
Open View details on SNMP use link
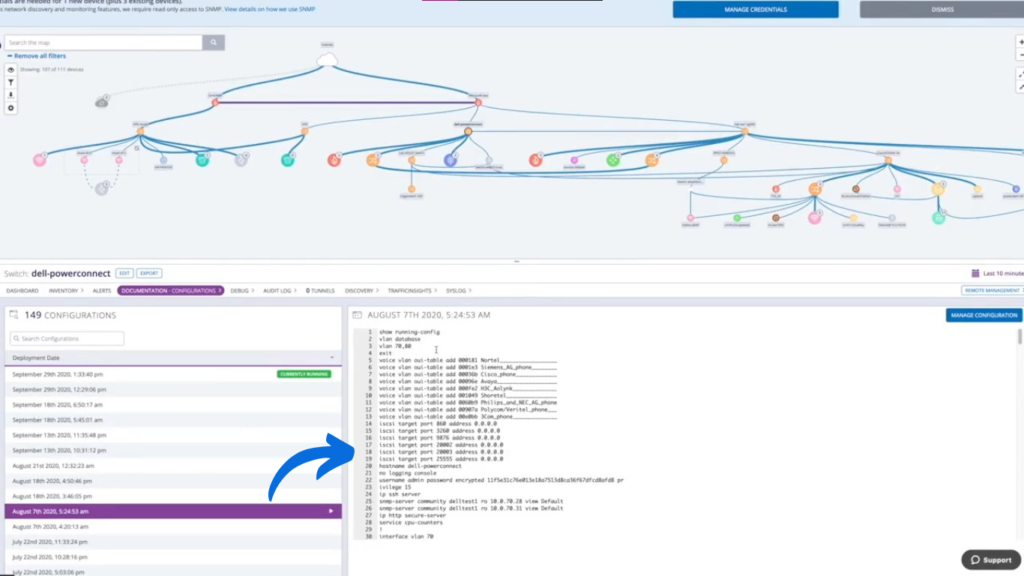(x=270, y=9)
